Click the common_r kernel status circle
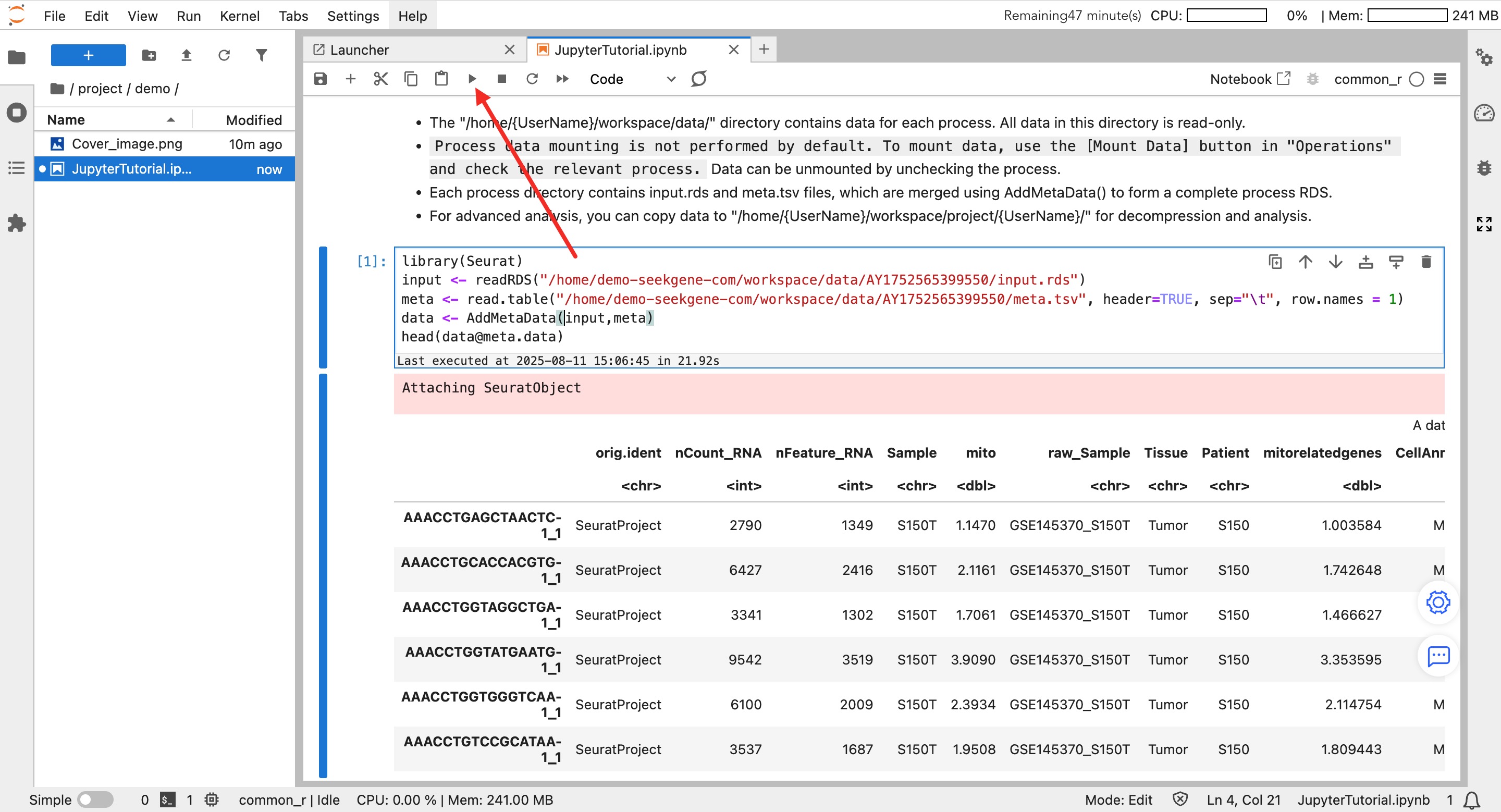Viewport: 1501px width, 812px height. point(1417,79)
